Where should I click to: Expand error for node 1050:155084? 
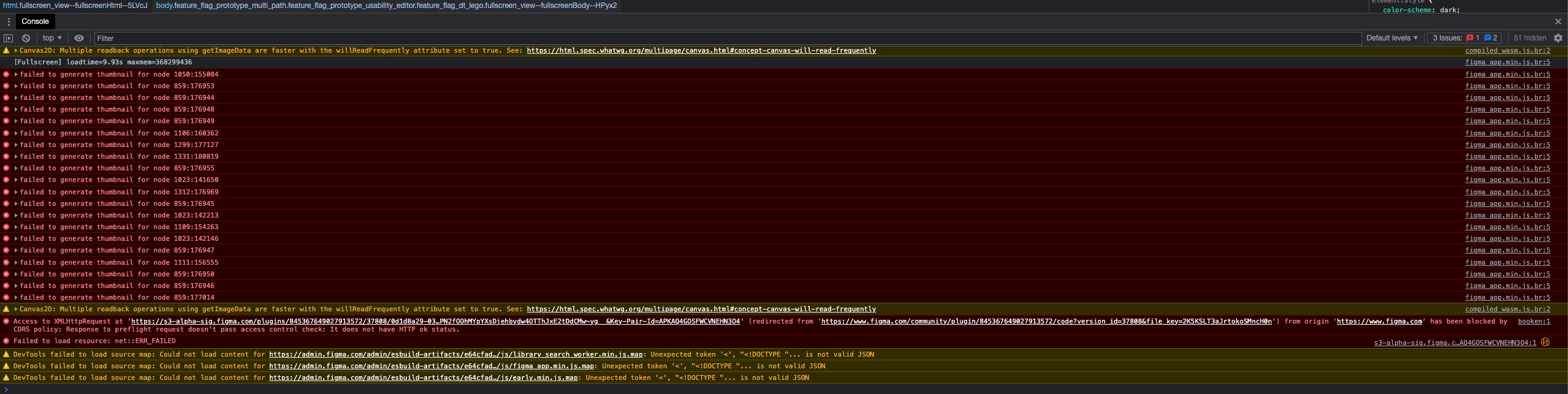(x=16, y=75)
